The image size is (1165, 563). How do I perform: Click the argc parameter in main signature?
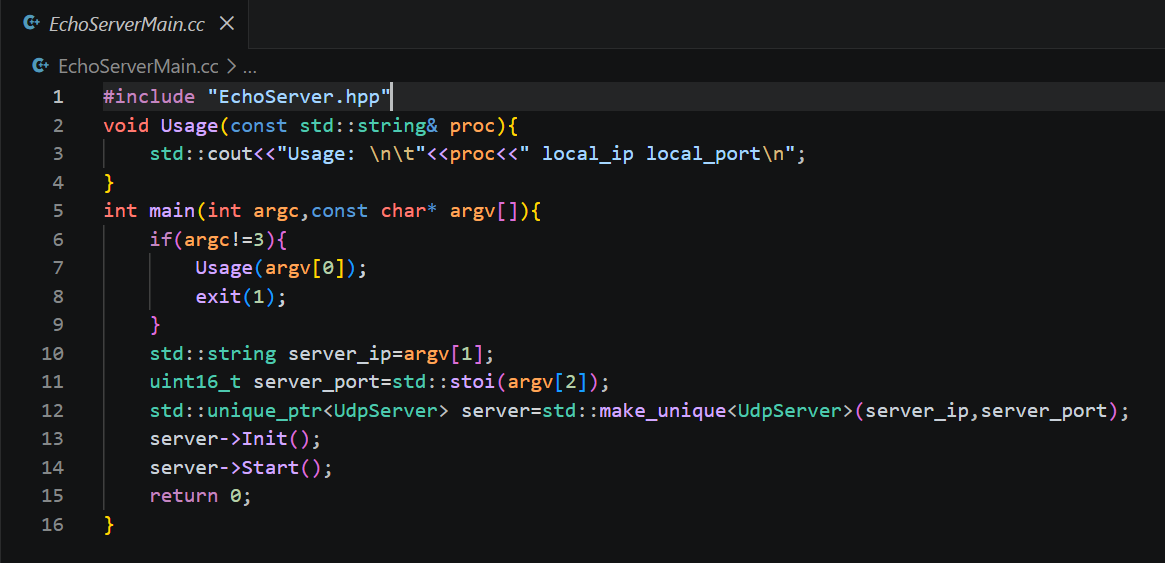coord(276,211)
